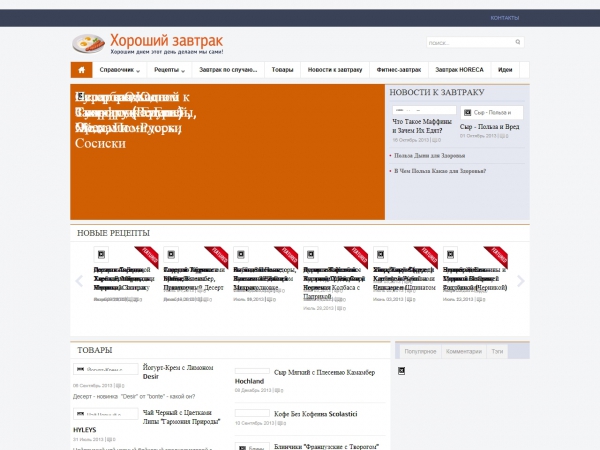Click the HYLEYS brand text
The height and width of the screenshot is (450, 600).
(85, 430)
